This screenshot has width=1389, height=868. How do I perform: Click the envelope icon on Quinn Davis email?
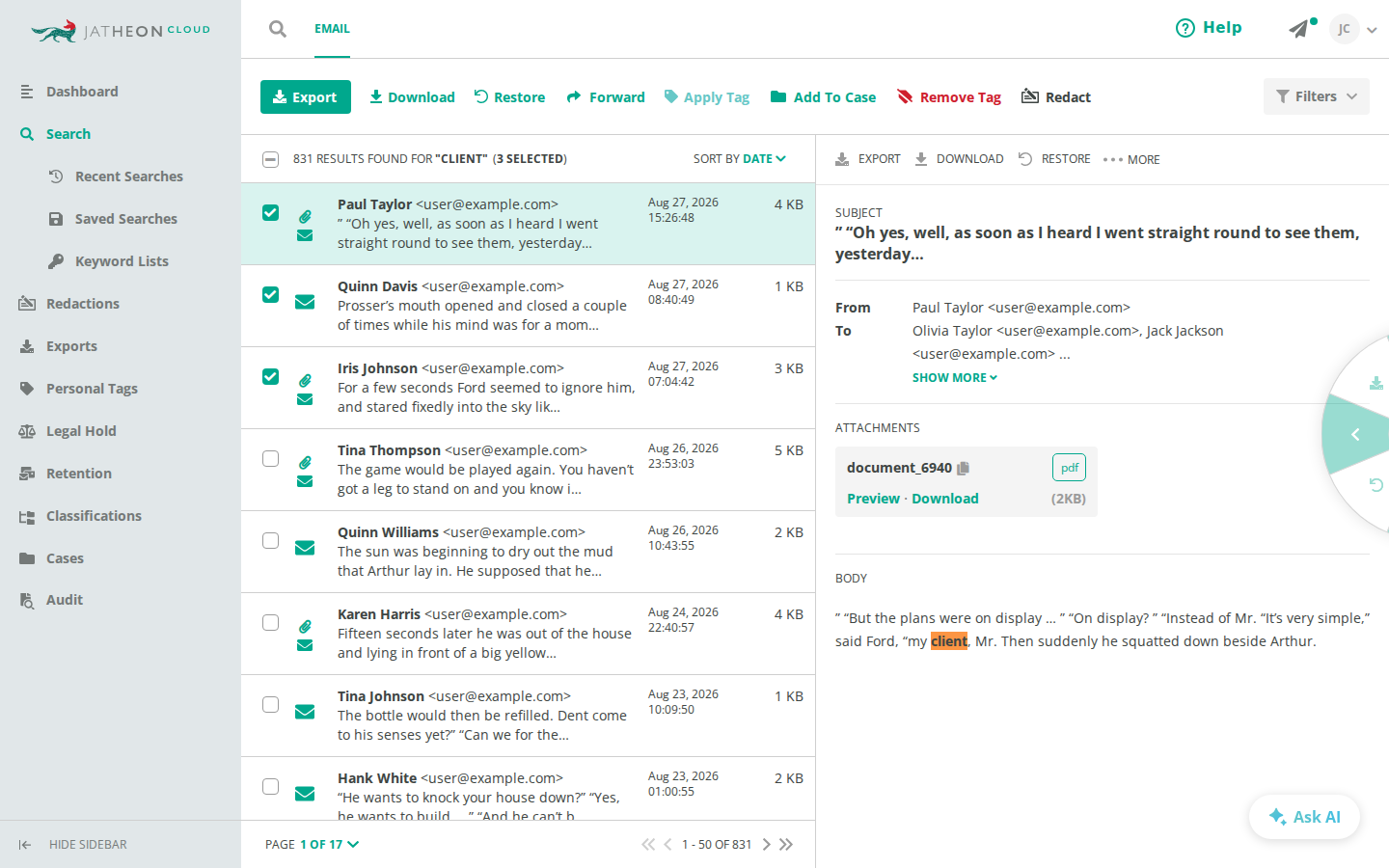pyautogui.click(x=305, y=302)
